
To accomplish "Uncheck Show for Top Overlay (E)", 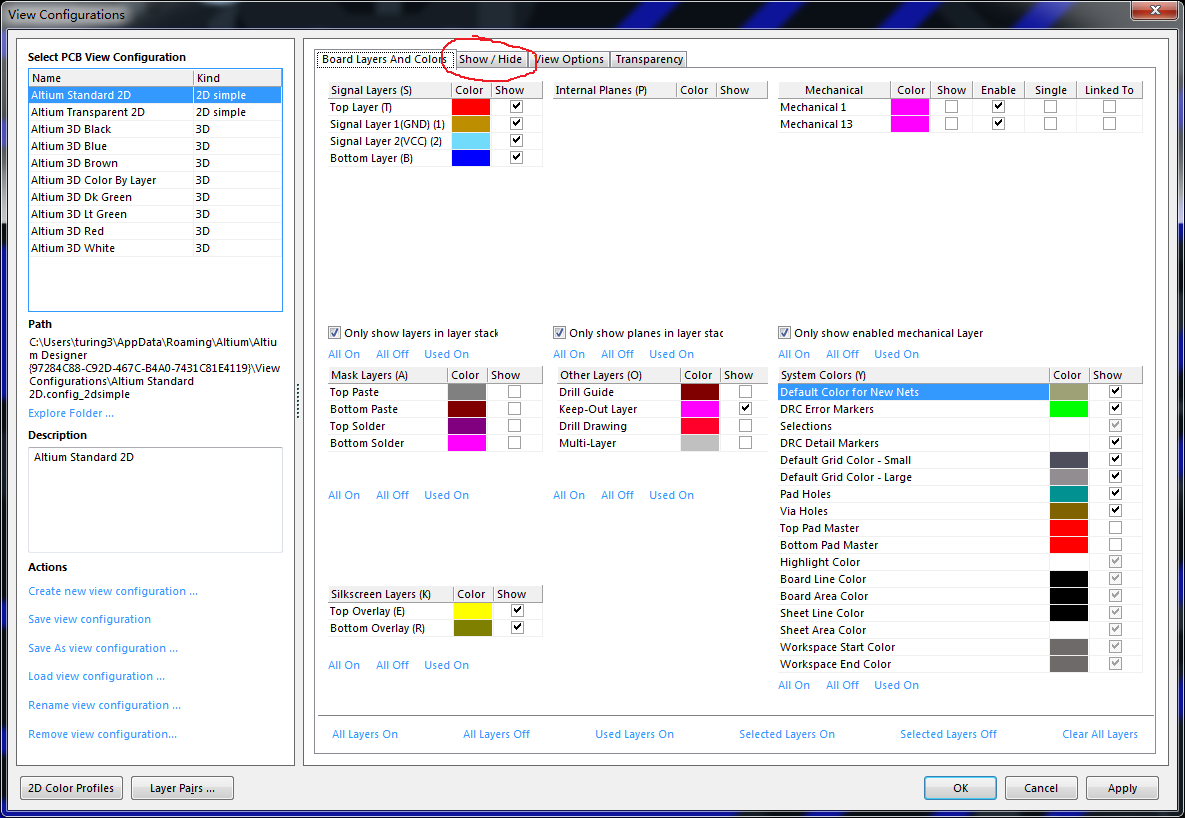I will [517, 610].
